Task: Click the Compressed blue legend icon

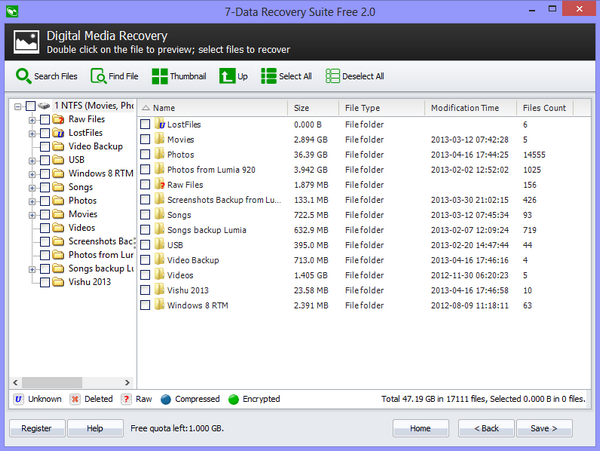Action: (x=166, y=399)
